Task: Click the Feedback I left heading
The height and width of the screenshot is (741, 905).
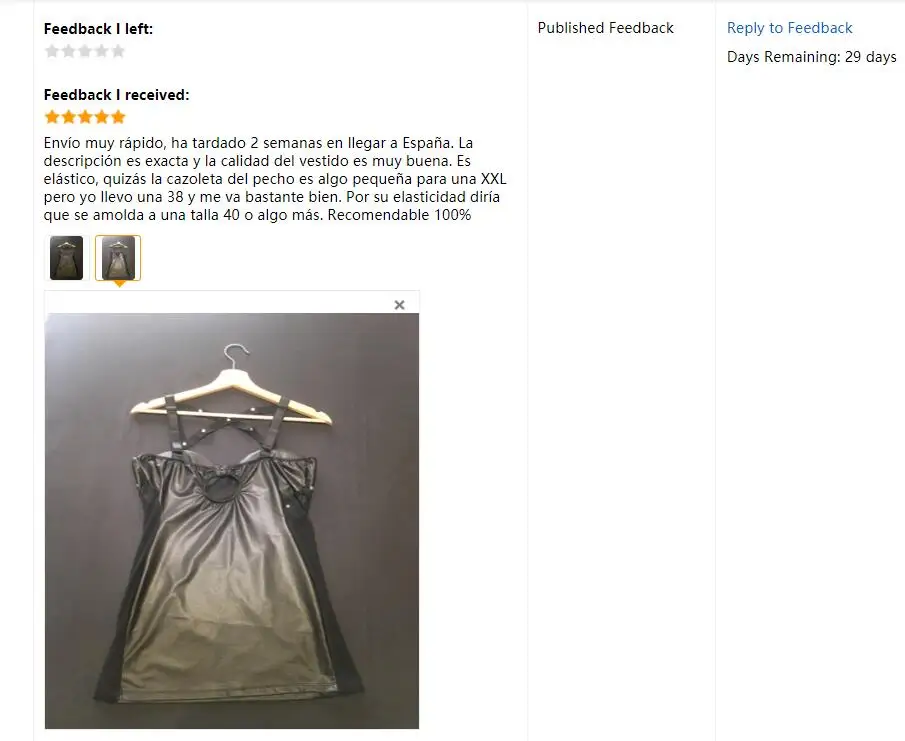Action: 99,29
